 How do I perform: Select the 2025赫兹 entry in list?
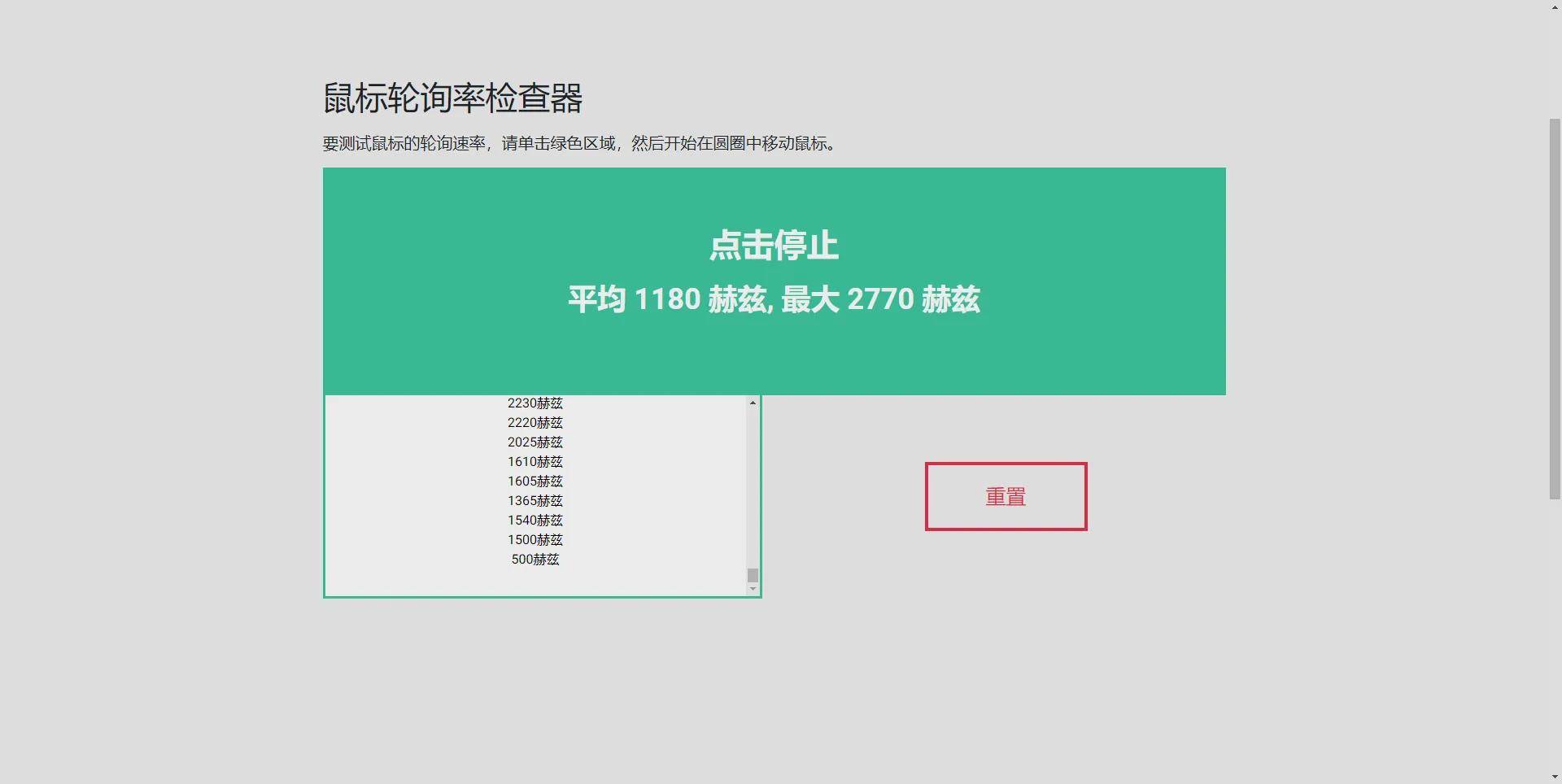(534, 442)
